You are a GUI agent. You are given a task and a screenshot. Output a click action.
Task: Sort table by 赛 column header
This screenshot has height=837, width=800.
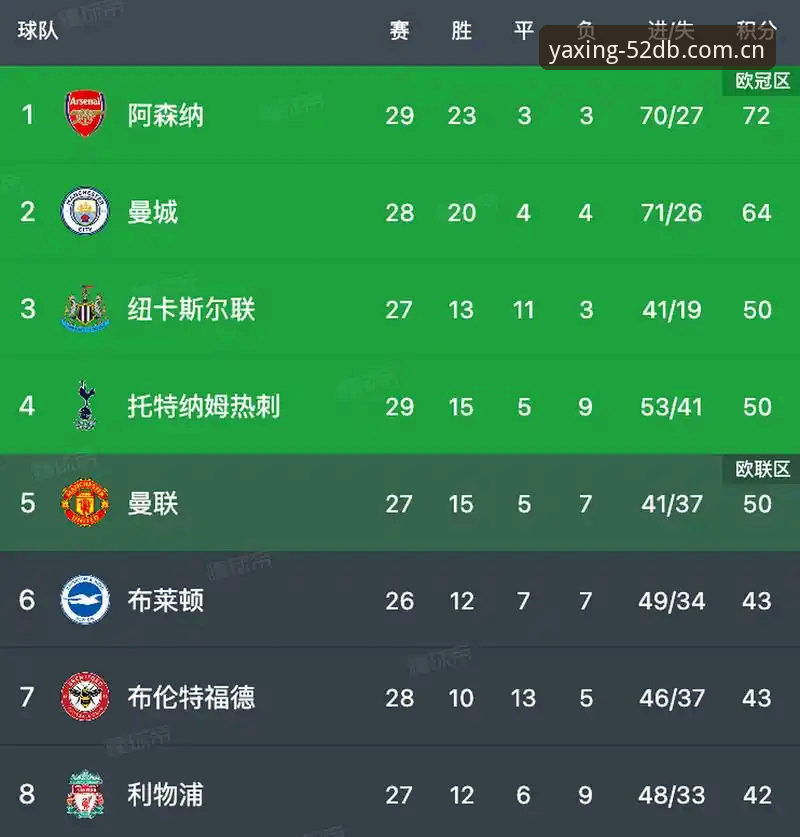coord(399,30)
